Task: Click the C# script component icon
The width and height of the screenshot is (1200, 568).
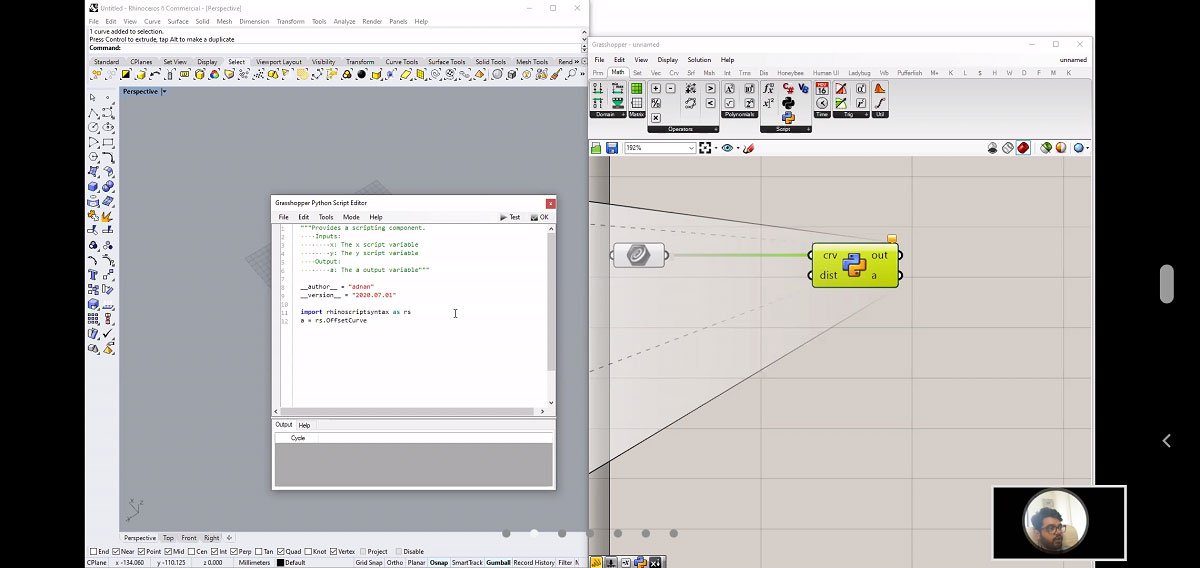Action: tap(788, 89)
